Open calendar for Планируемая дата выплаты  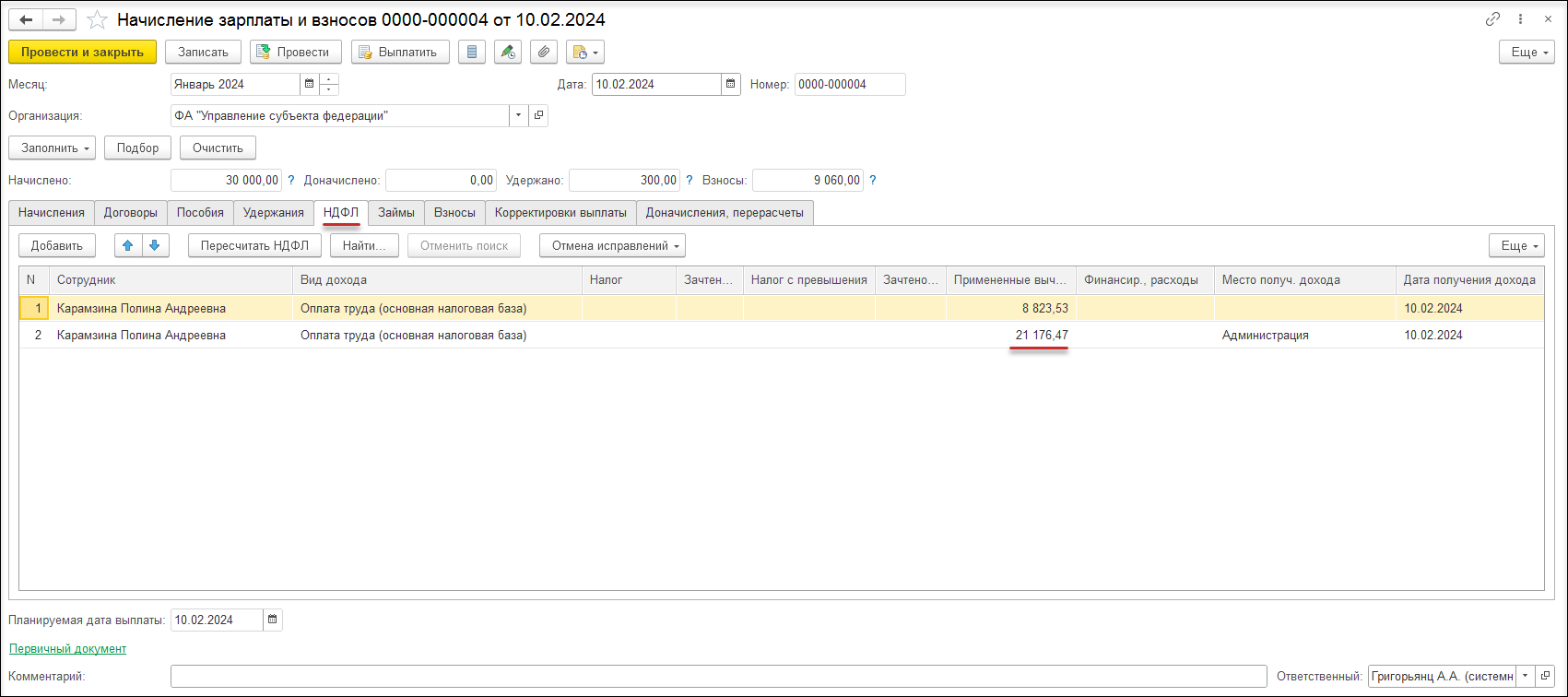click(273, 620)
